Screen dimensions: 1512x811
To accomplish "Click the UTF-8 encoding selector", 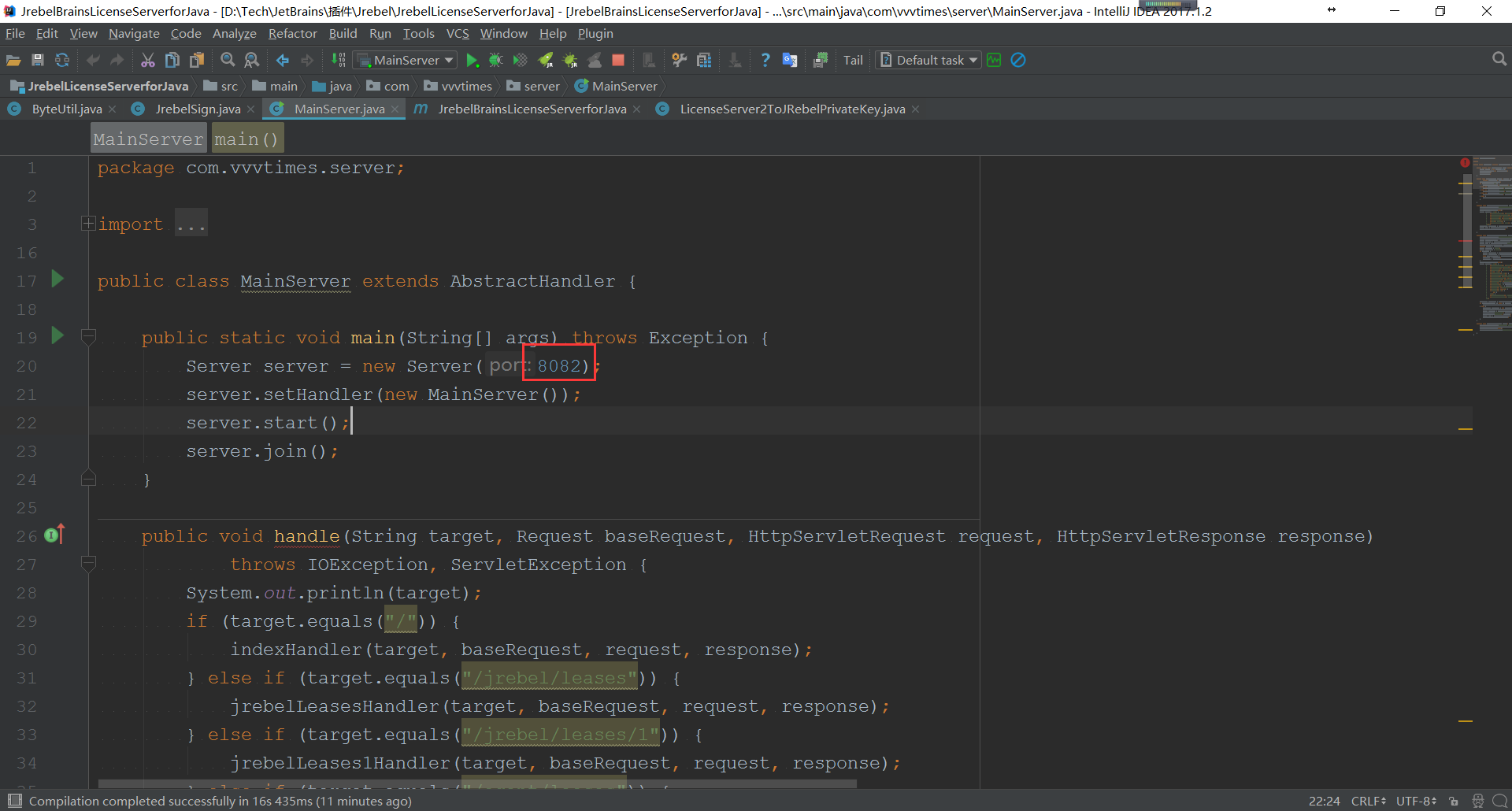I will coord(1416,802).
